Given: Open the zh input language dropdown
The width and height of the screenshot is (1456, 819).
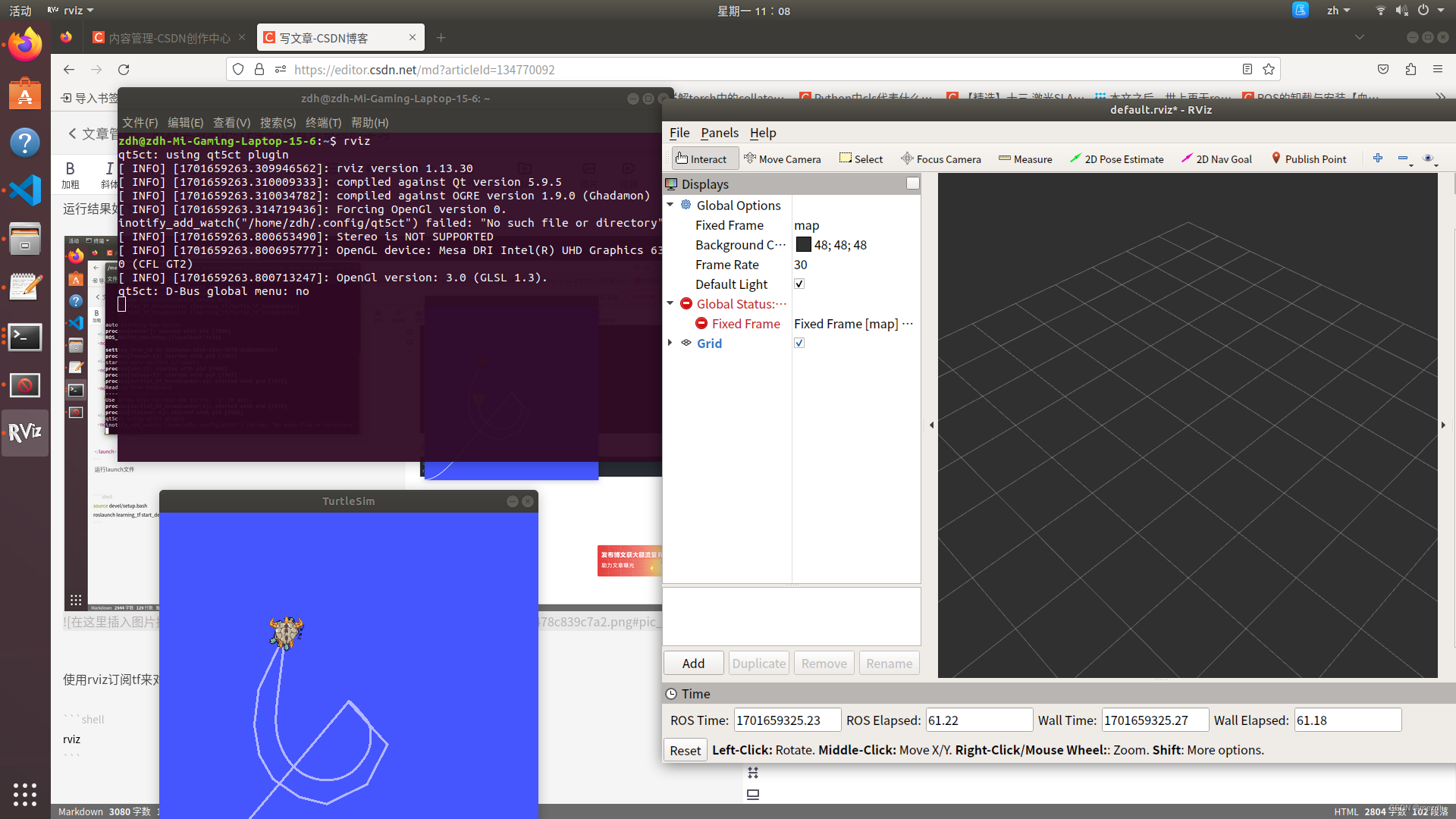Looking at the screenshot, I should click(x=1338, y=11).
